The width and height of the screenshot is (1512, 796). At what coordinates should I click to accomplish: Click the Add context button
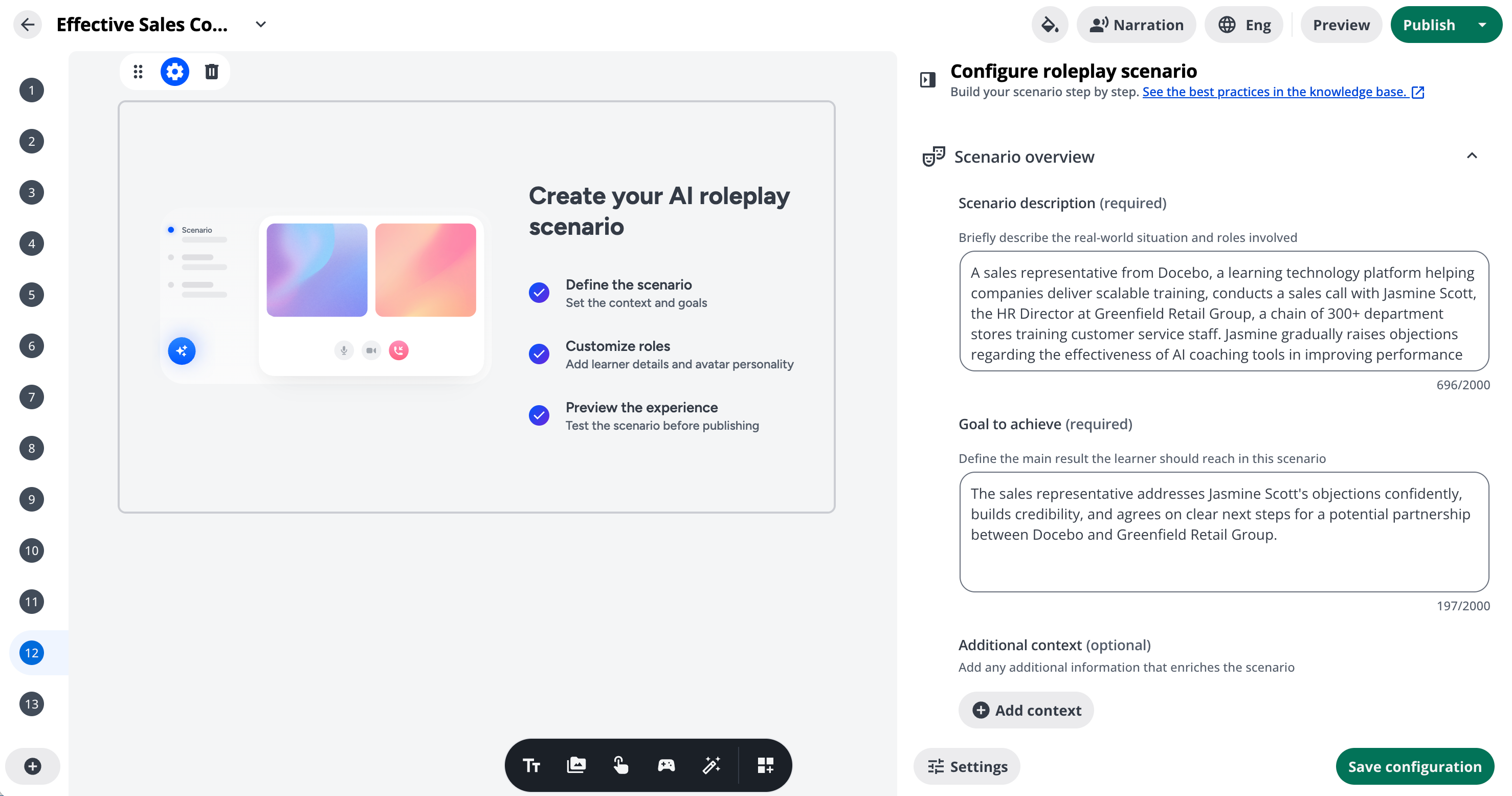point(1026,710)
